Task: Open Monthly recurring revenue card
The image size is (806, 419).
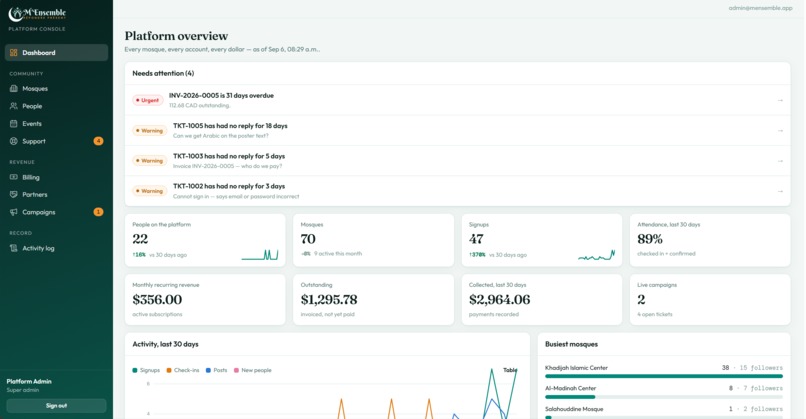Action: [205, 300]
